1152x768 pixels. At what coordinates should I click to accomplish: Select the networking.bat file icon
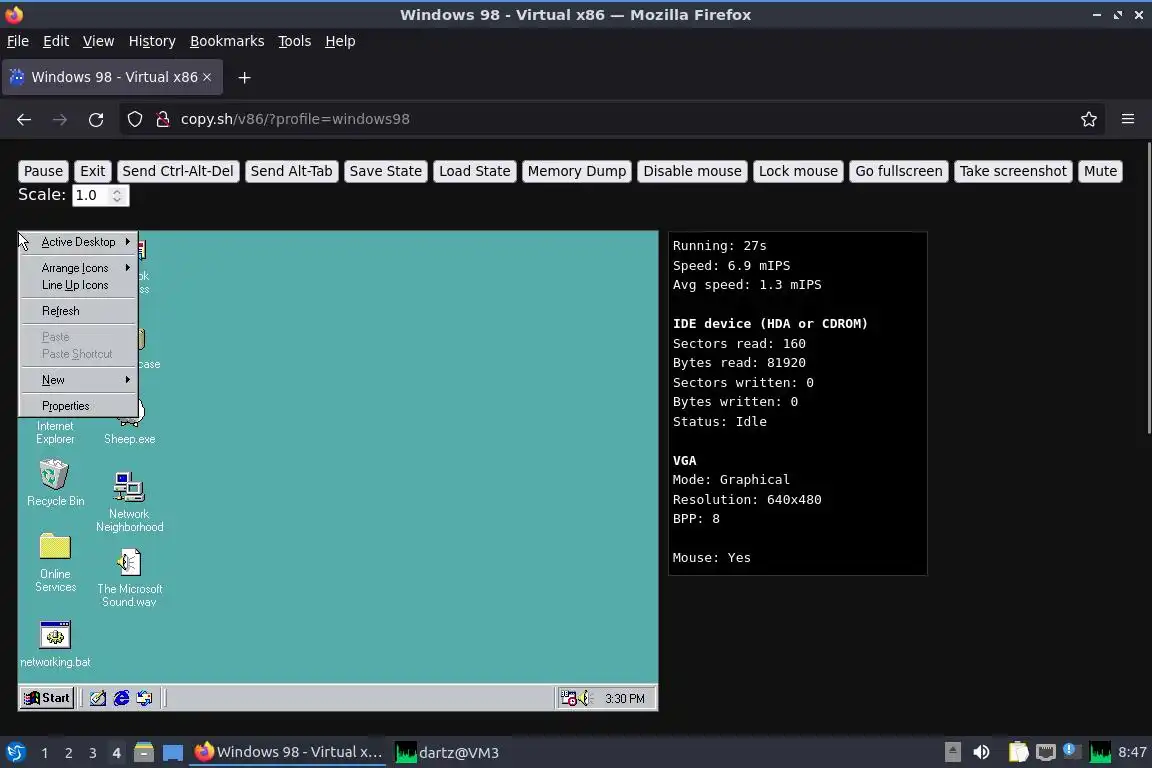[x=55, y=644]
